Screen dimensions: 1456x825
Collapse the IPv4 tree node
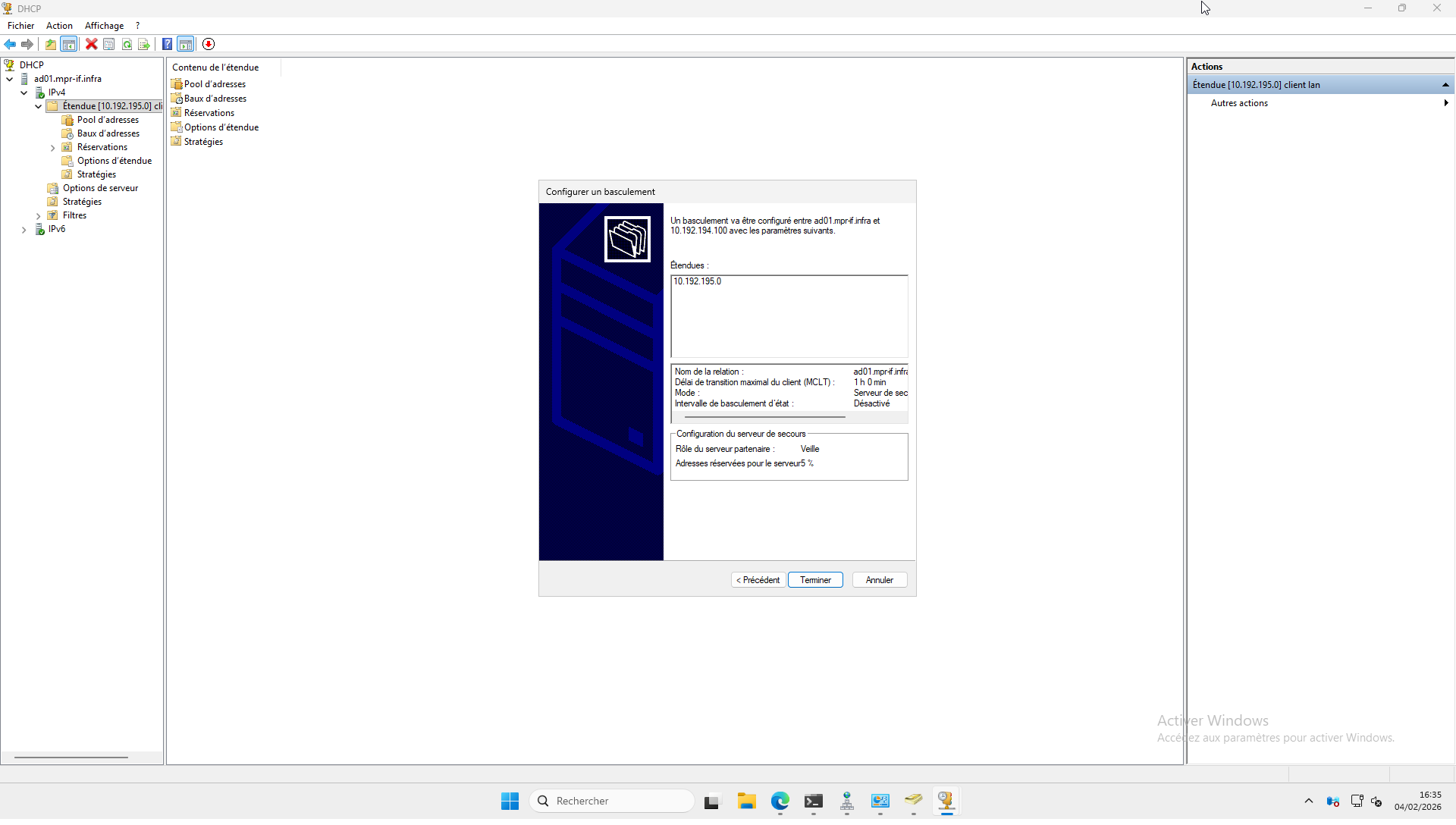point(24,93)
